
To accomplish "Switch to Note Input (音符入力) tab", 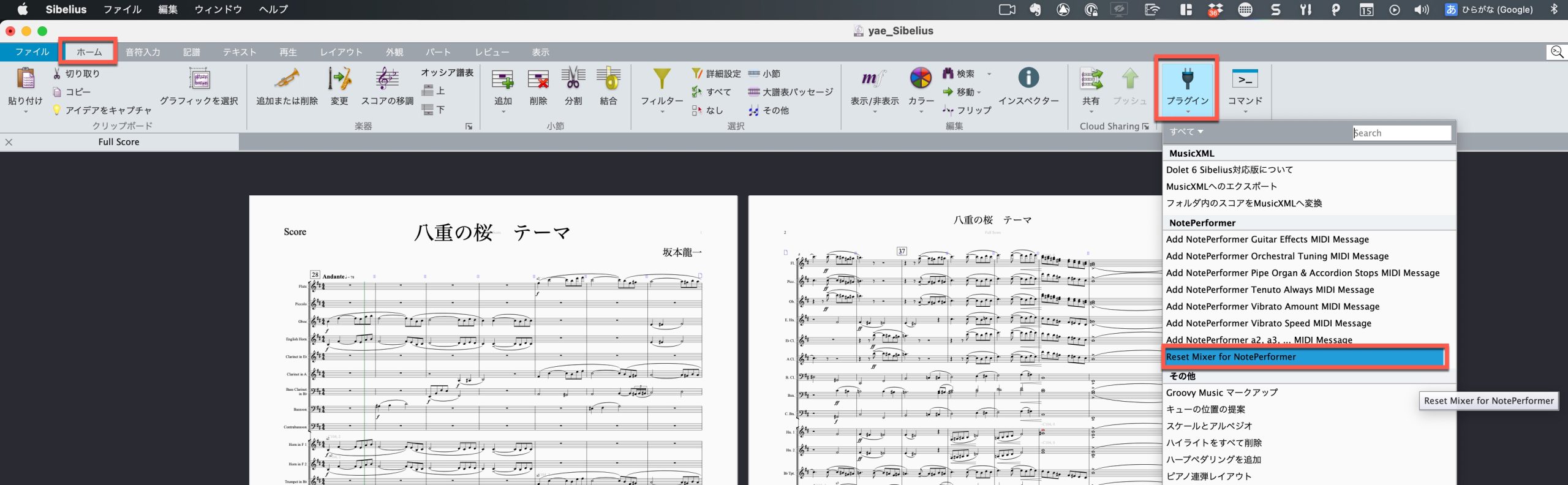I will 143,52.
